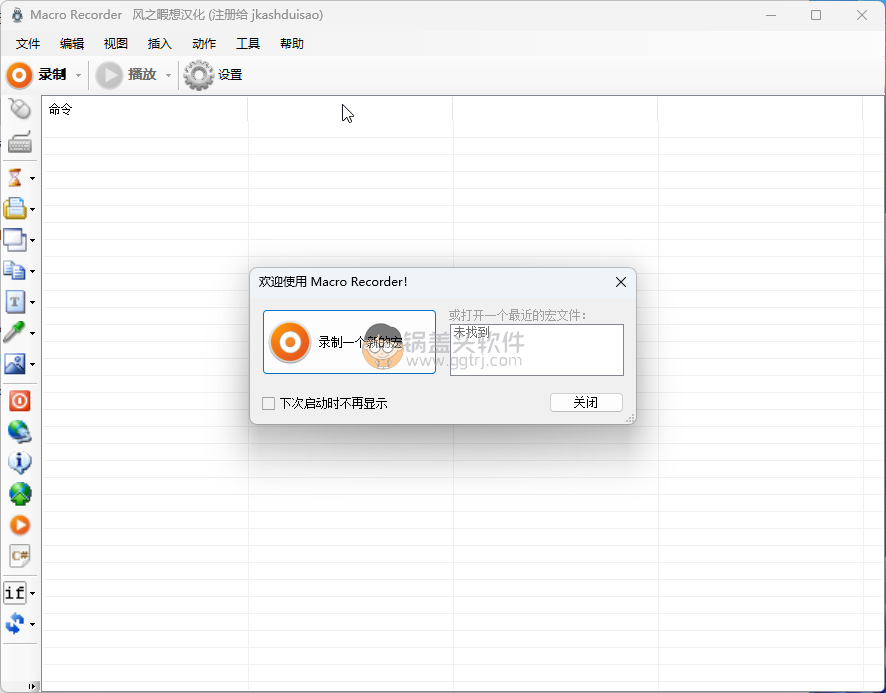Tick the 下次启动时不再显示 checkbox
This screenshot has width=886, height=693.
tap(268, 403)
